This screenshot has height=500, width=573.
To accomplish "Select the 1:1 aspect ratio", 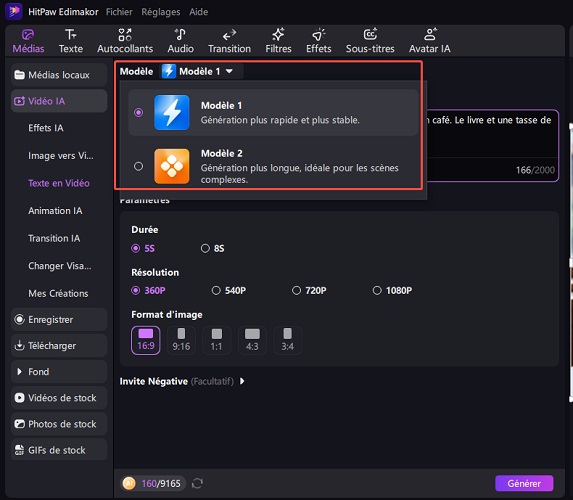I will pyautogui.click(x=216, y=340).
